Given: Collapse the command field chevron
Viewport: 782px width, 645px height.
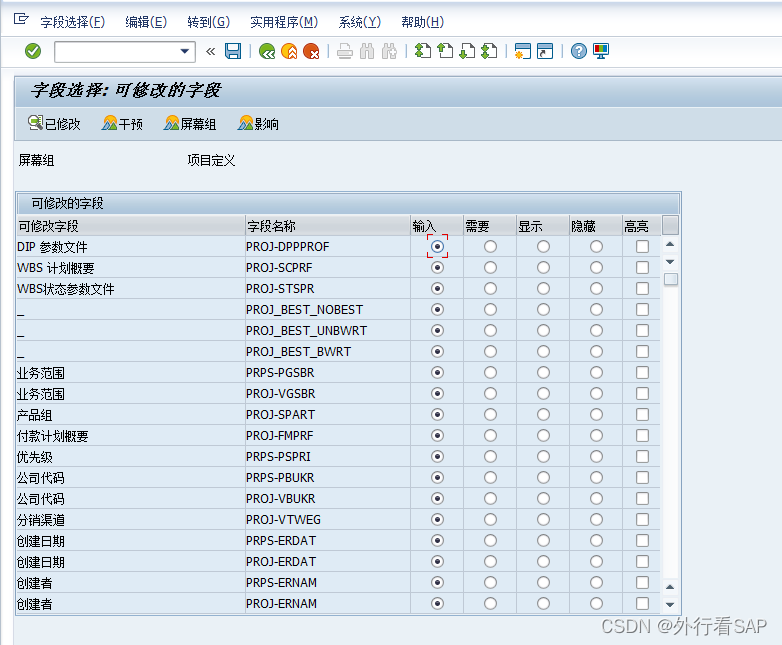Looking at the screenshot, I should click(x=210, y=51).
